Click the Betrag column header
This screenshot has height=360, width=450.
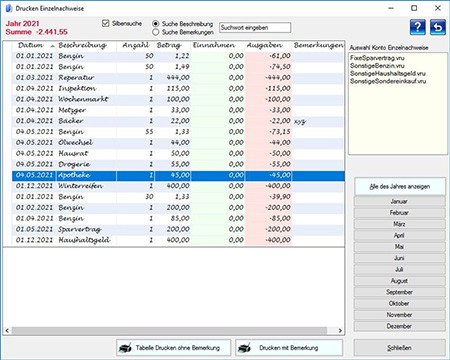[x=173, y=45]
